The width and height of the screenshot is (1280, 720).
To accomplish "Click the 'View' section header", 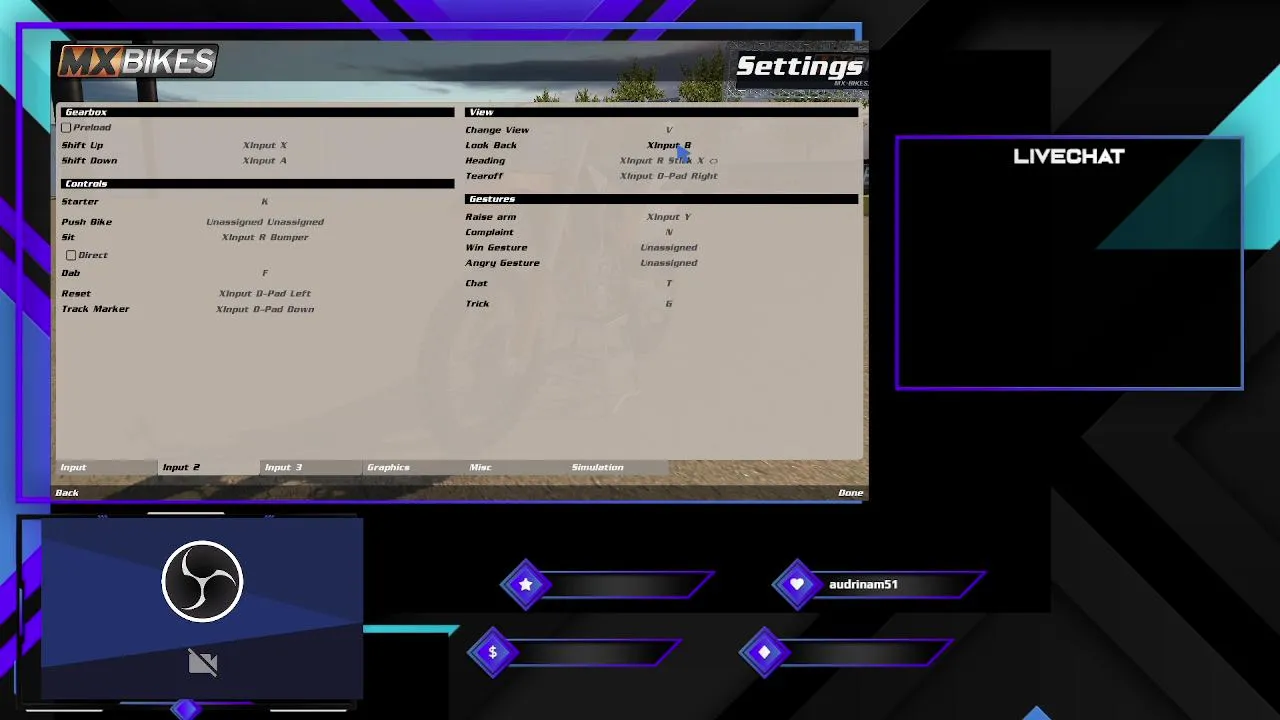I will (x=481, y=112).
